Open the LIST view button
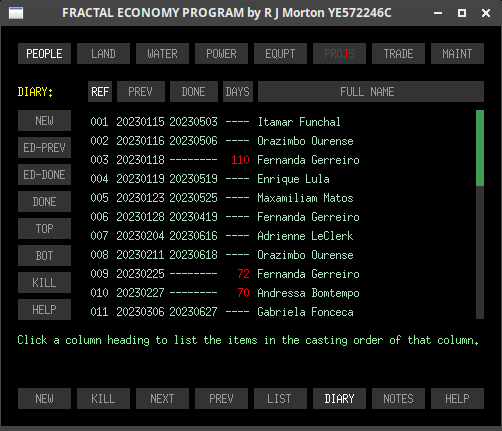Screen dimensions: 502x431 coord(280,398)
